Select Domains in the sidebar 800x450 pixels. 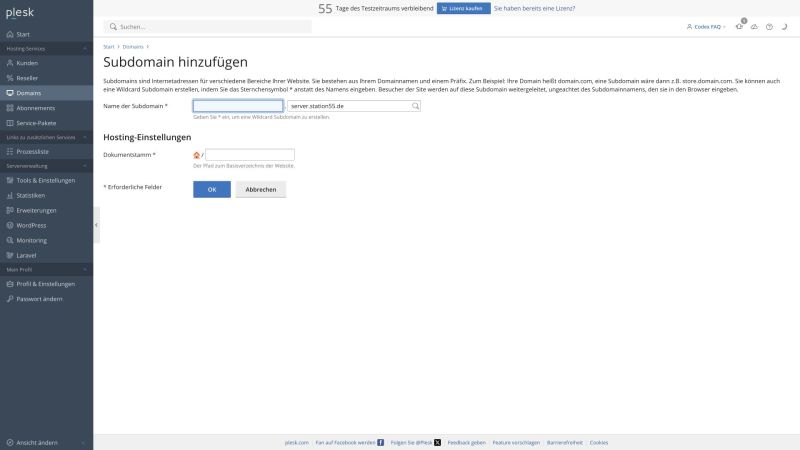(46, 93)
